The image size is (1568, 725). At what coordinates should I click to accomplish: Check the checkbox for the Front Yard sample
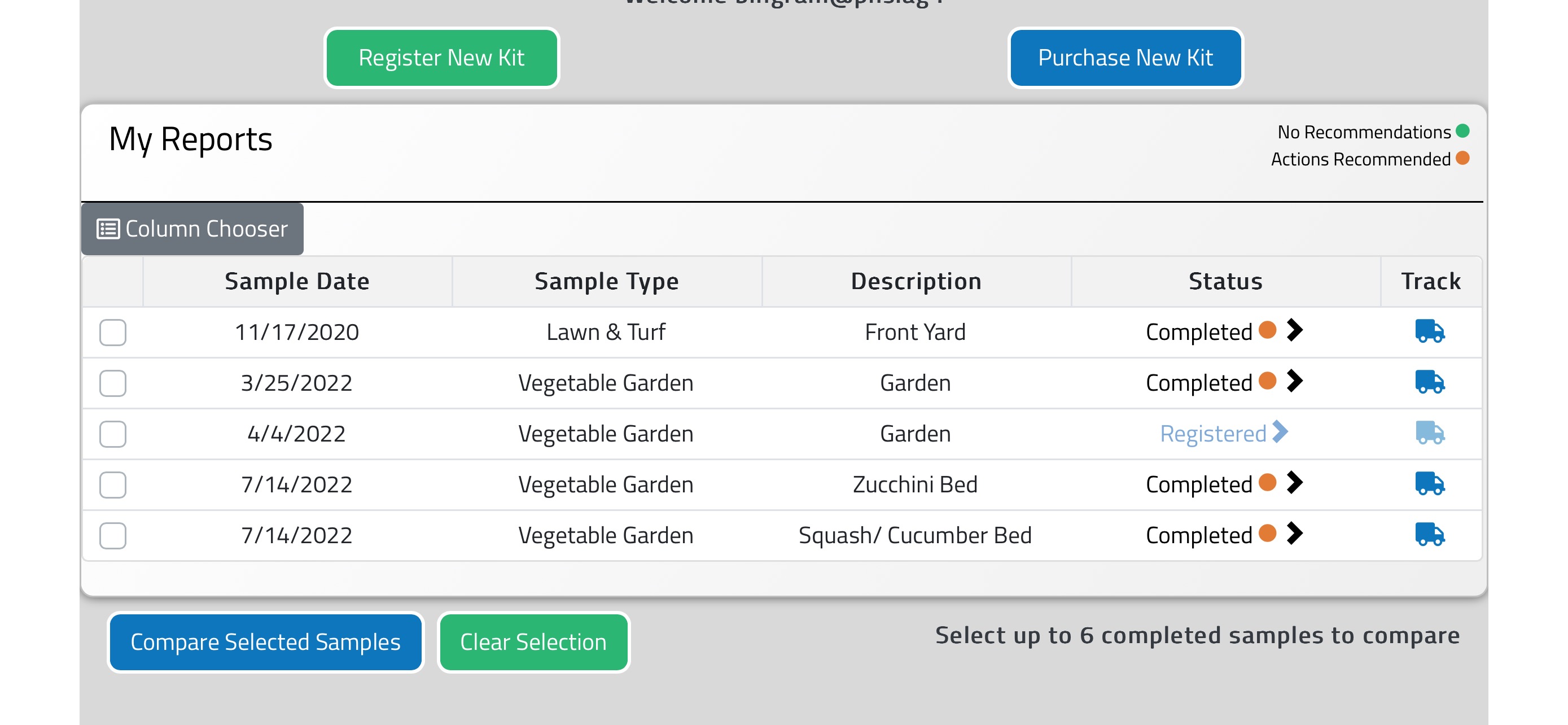[113, 333]
